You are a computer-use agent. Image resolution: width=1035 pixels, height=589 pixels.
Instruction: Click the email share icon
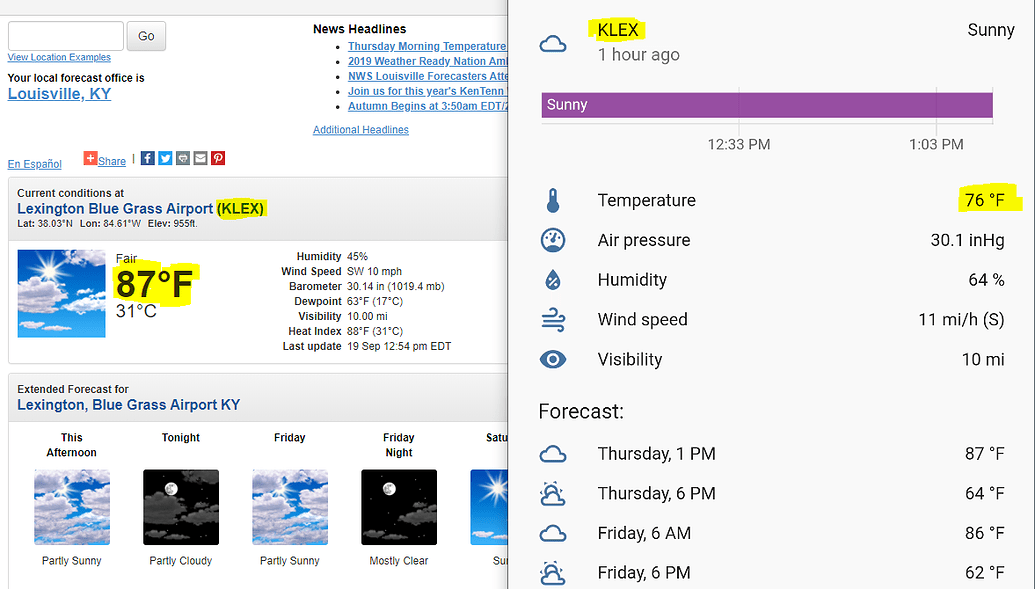point(201,158)
